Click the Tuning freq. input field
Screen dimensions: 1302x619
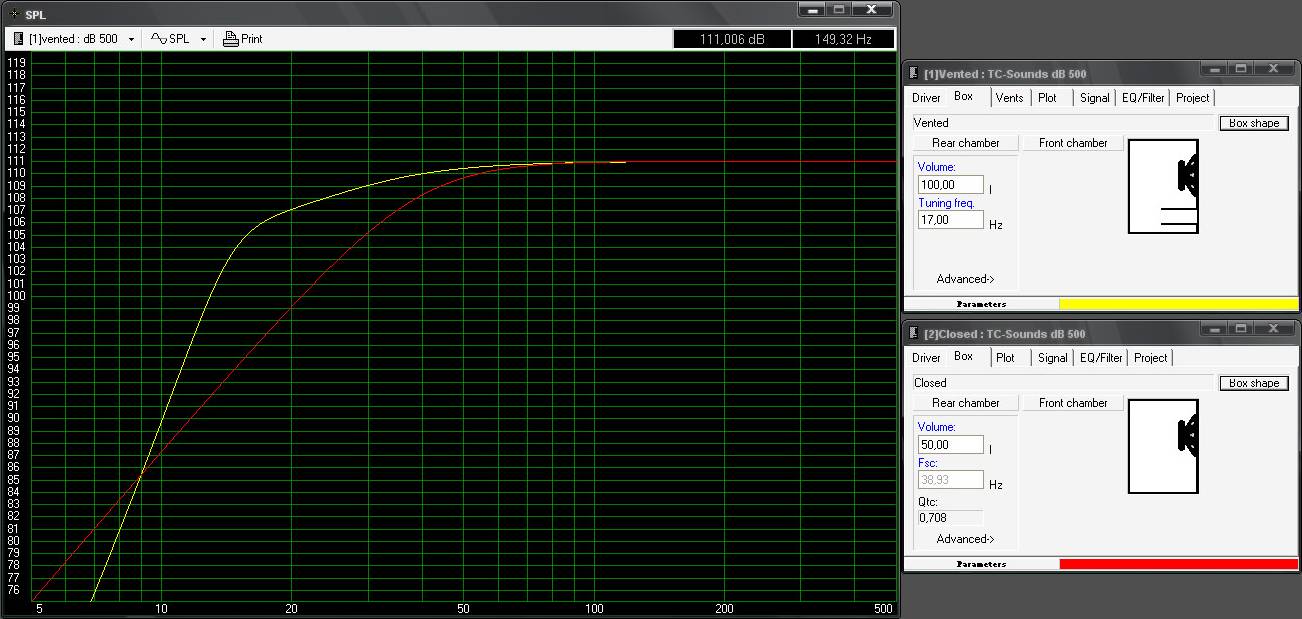pos(950,220)
